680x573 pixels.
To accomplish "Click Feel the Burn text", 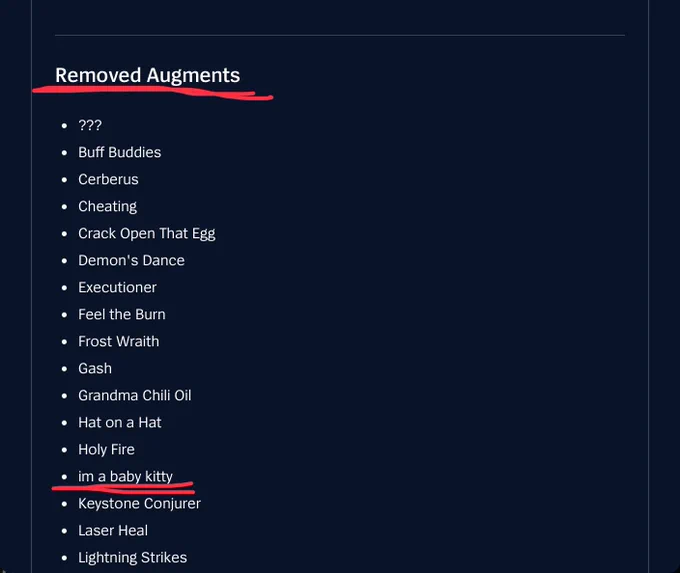I will click(x=122, y=314).
